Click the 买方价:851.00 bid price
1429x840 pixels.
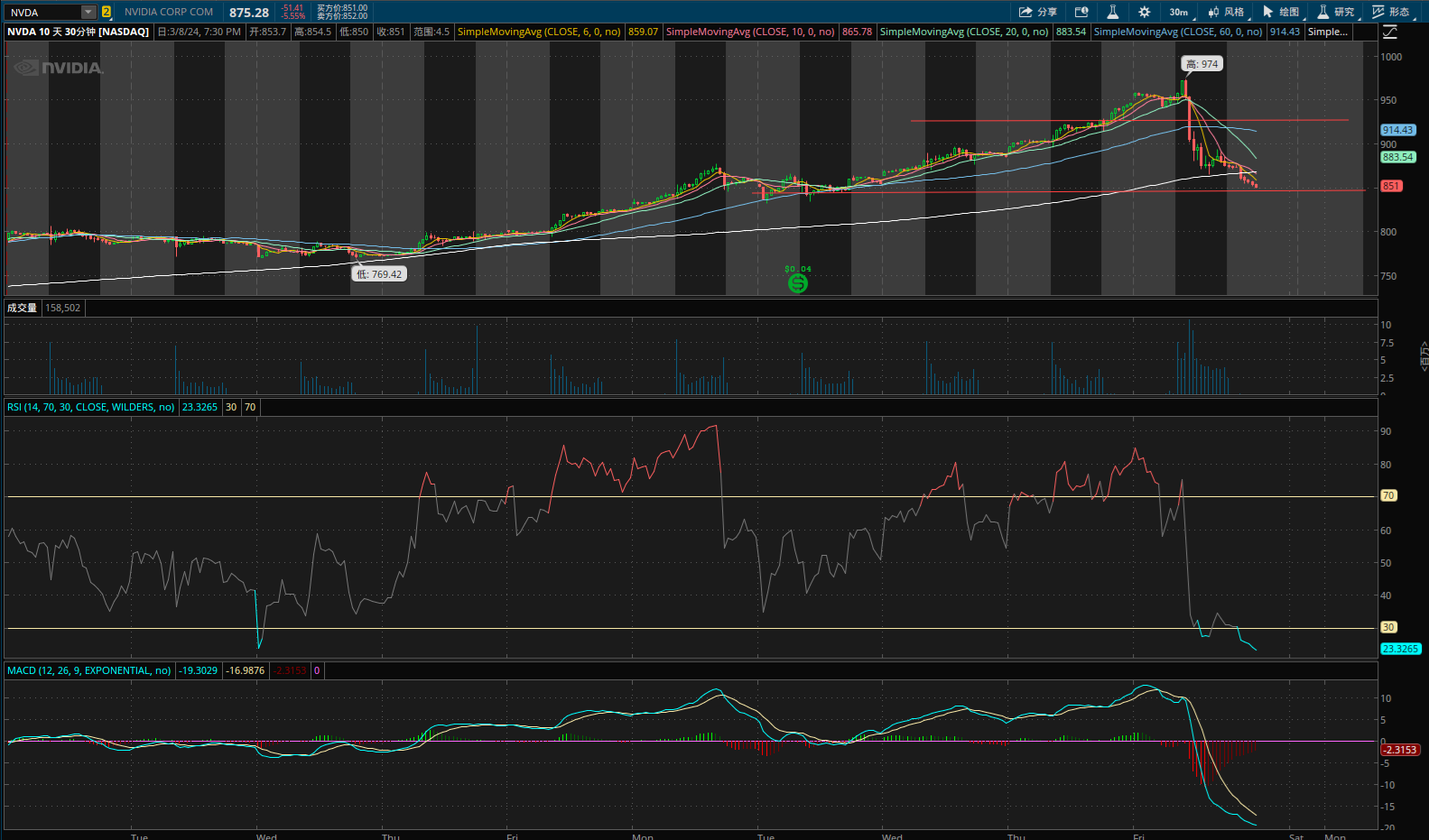[x=342, y=8]
